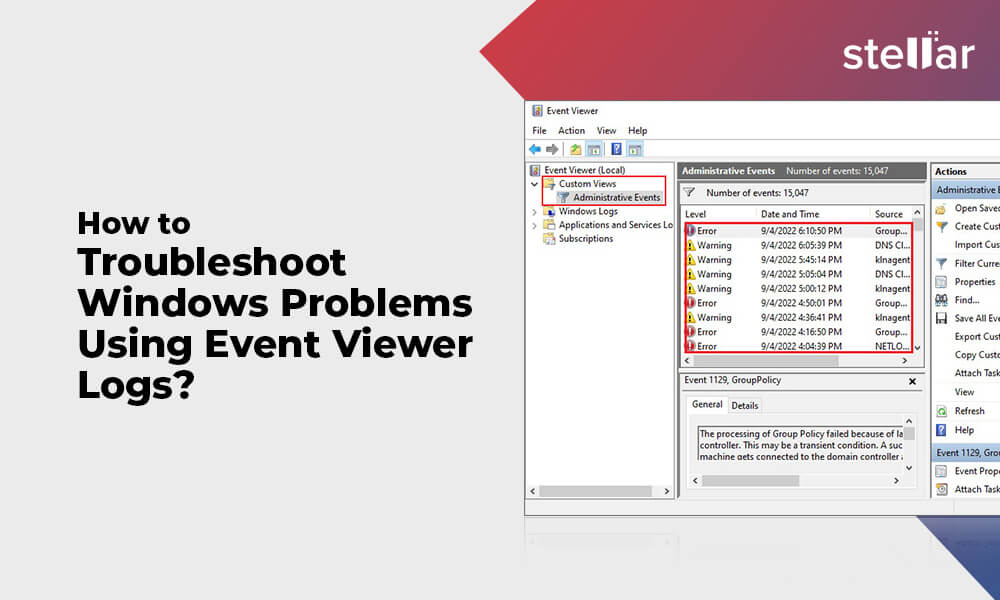Viewport: 1000px width, 600px height.
Task: Toggle the preview pane visibility toolbar icon
Action: coord(592,148)
